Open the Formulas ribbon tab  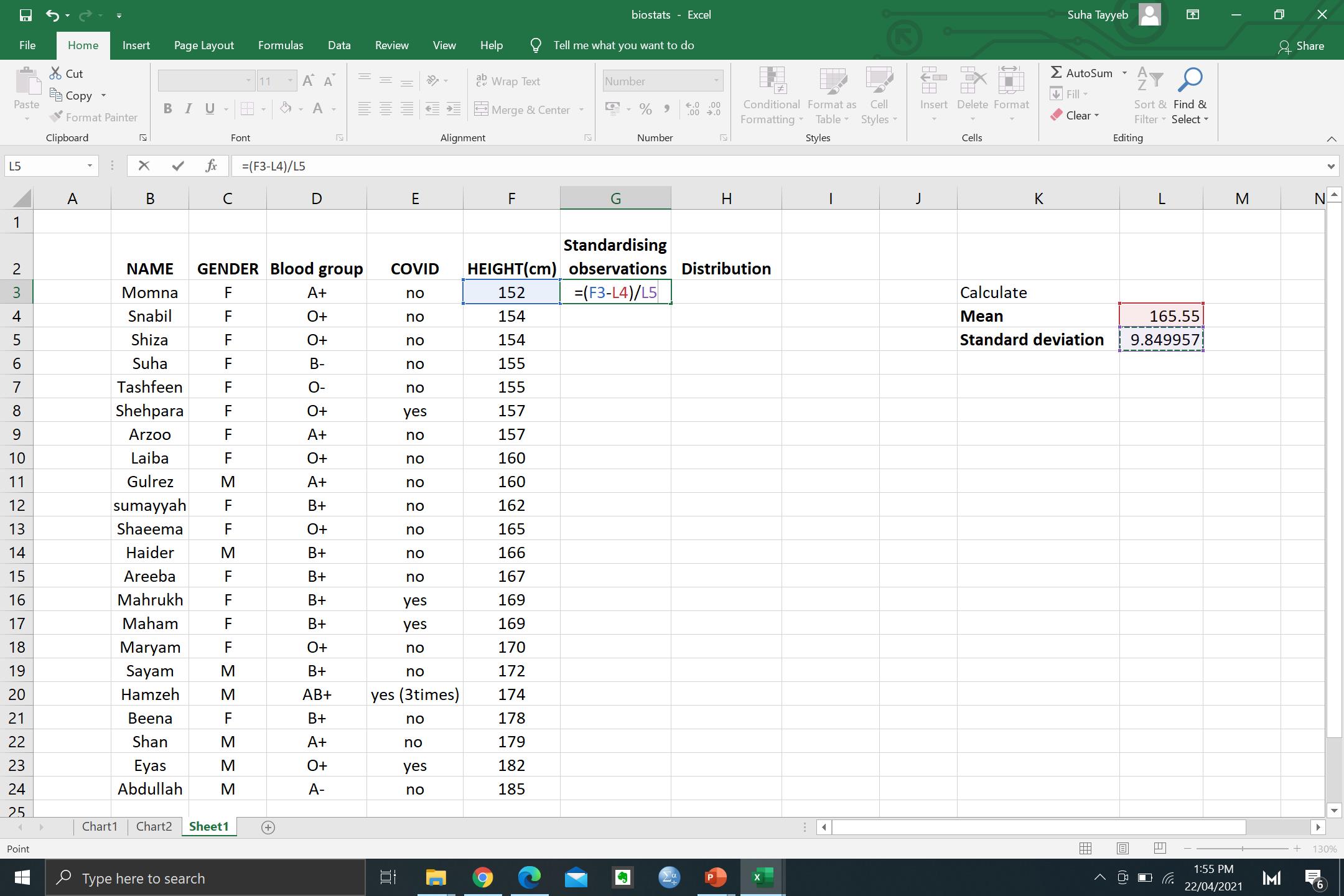(281, 45)
